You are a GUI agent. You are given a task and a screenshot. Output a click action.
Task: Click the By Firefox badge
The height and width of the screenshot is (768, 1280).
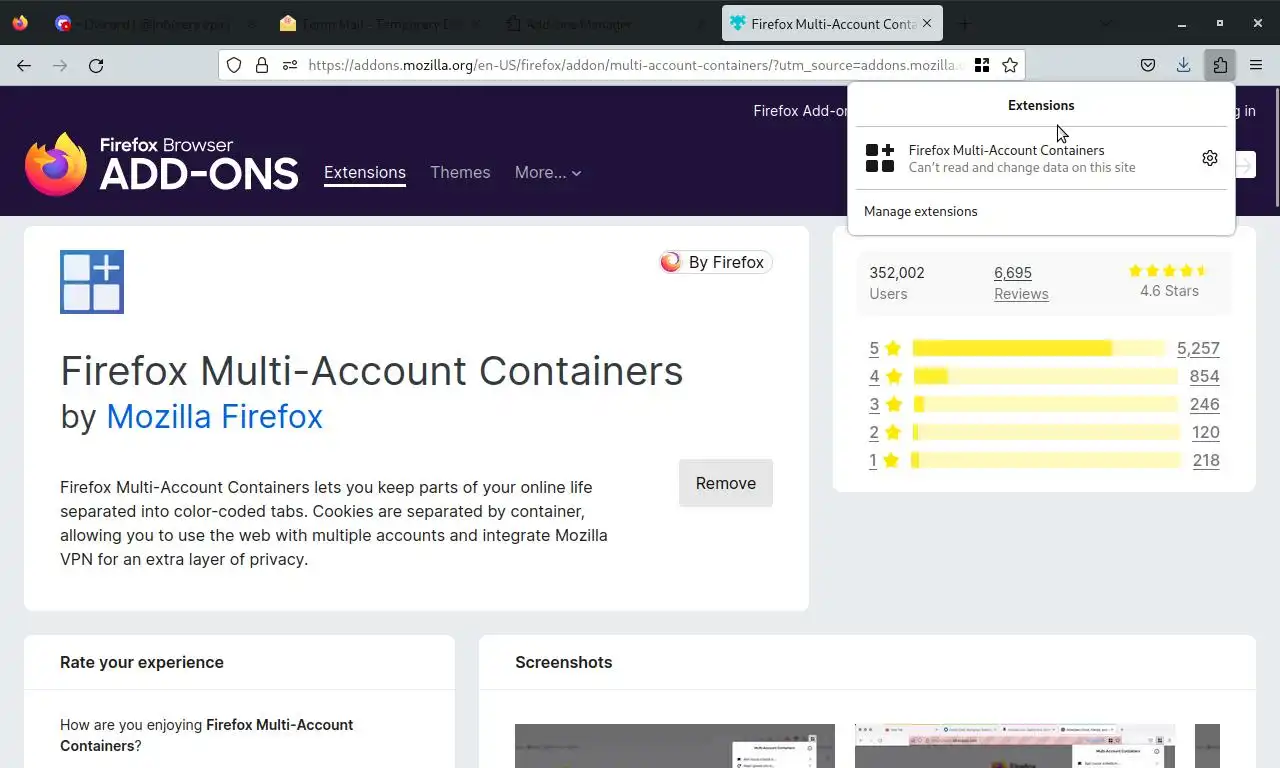716,262
